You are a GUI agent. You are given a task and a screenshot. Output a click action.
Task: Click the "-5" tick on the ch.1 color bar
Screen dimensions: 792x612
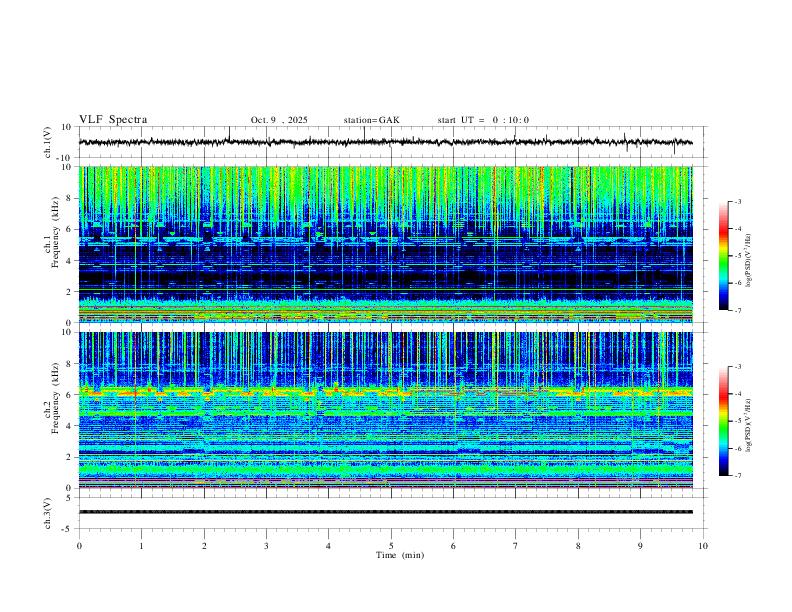click(738, 256)
